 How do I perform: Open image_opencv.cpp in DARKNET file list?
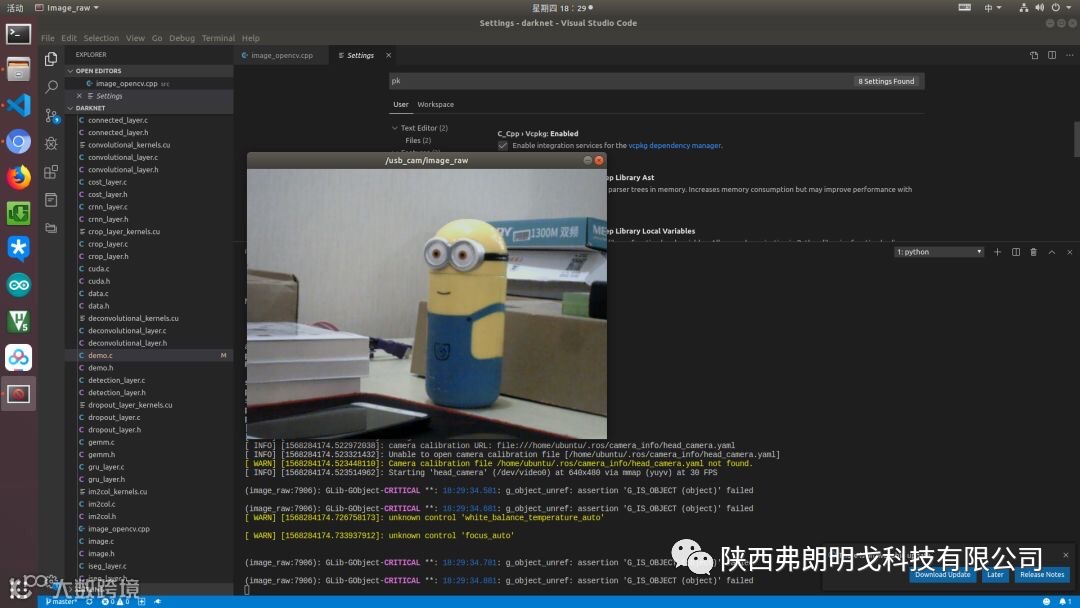pyautogui.click(x=118, y=529)
